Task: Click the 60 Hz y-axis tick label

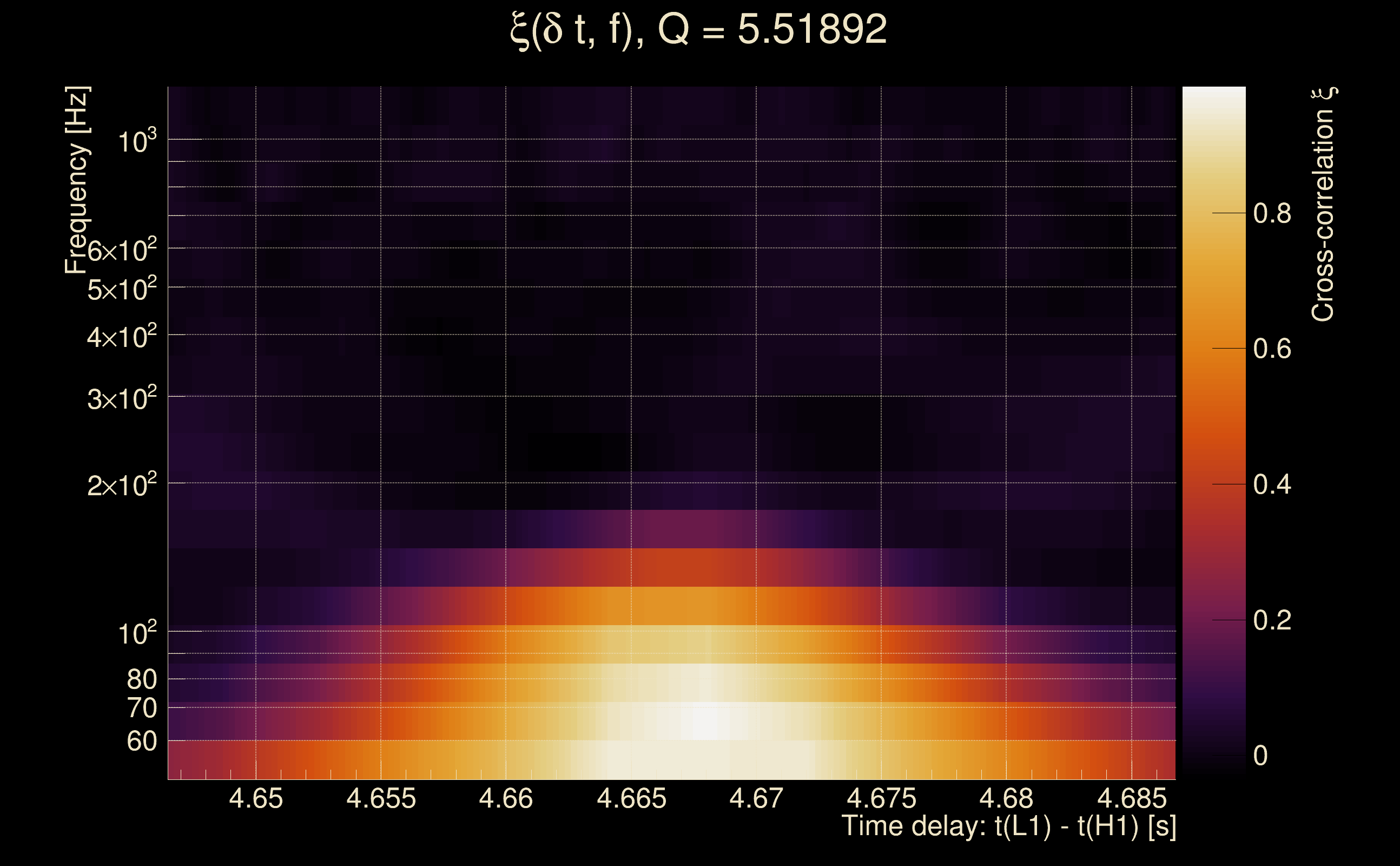Action: click(141, 741)
